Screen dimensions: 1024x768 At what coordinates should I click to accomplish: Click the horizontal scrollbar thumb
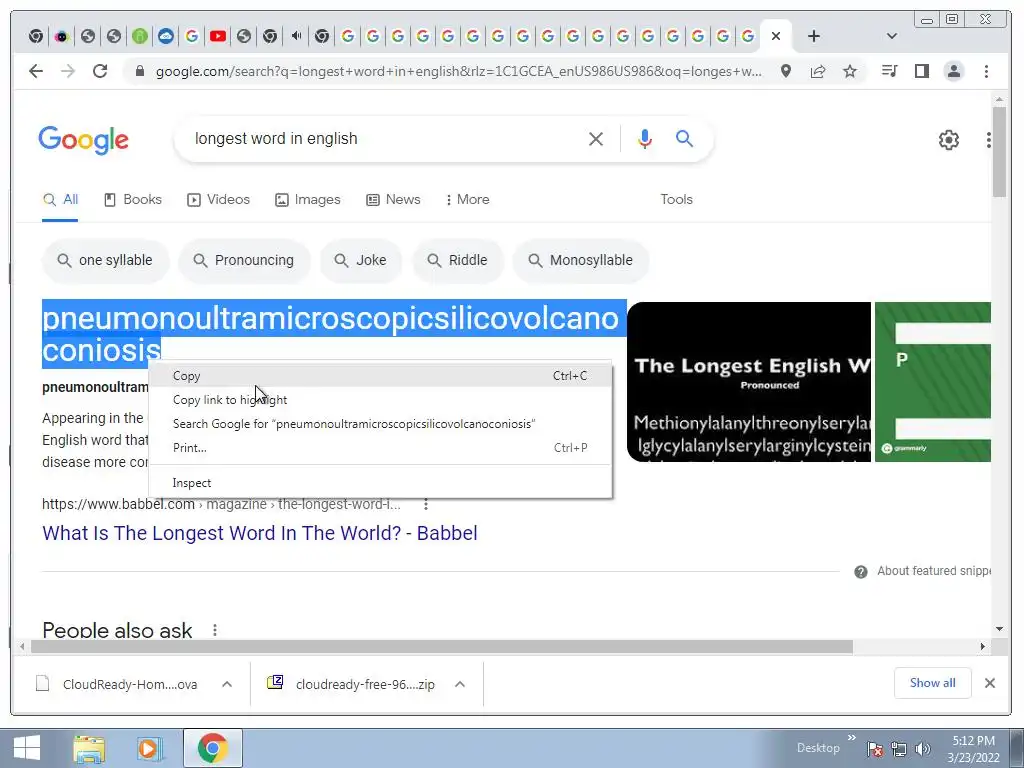tap(441, 647)
